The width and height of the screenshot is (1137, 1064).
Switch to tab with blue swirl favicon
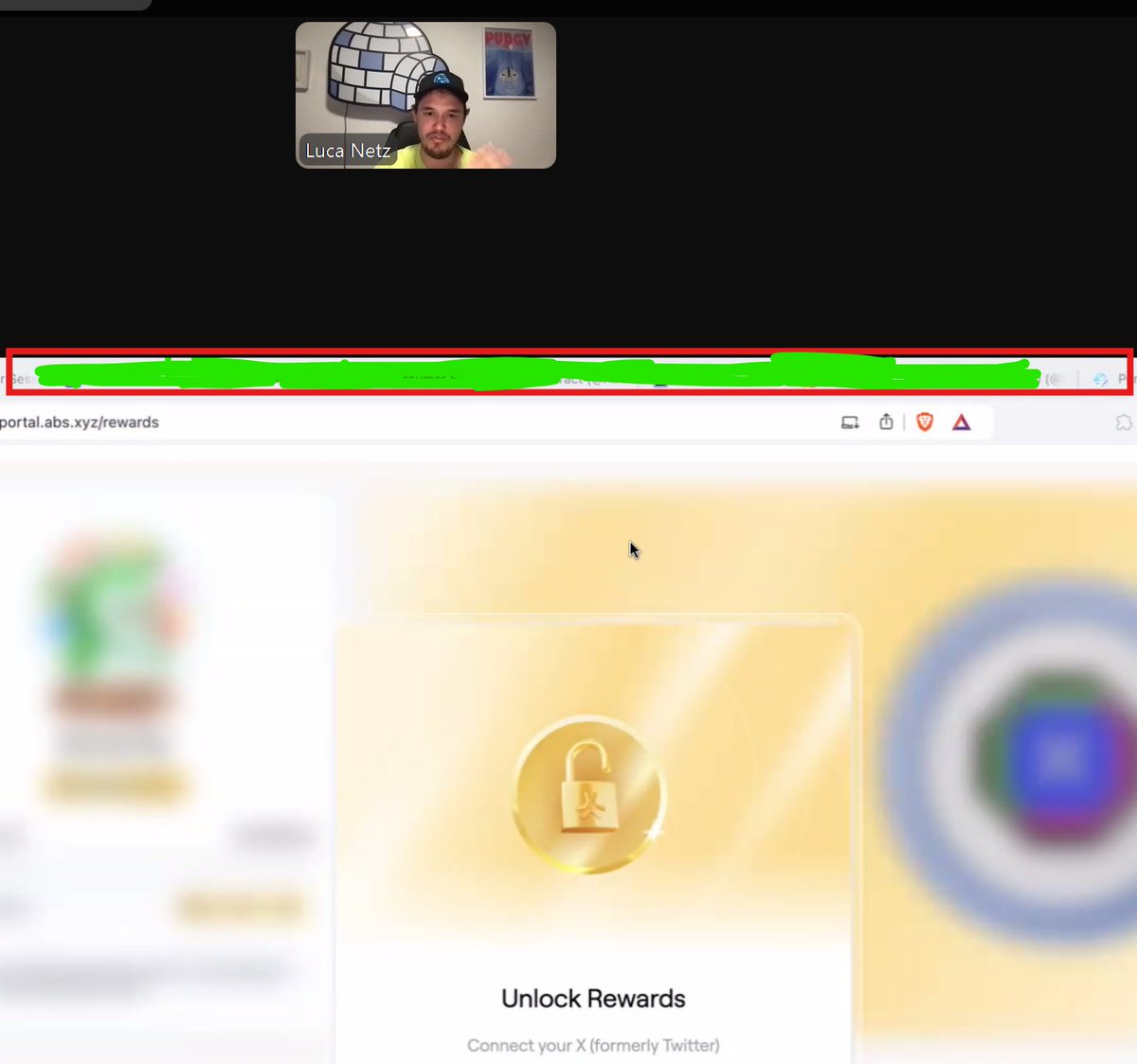coord(1100,379)
